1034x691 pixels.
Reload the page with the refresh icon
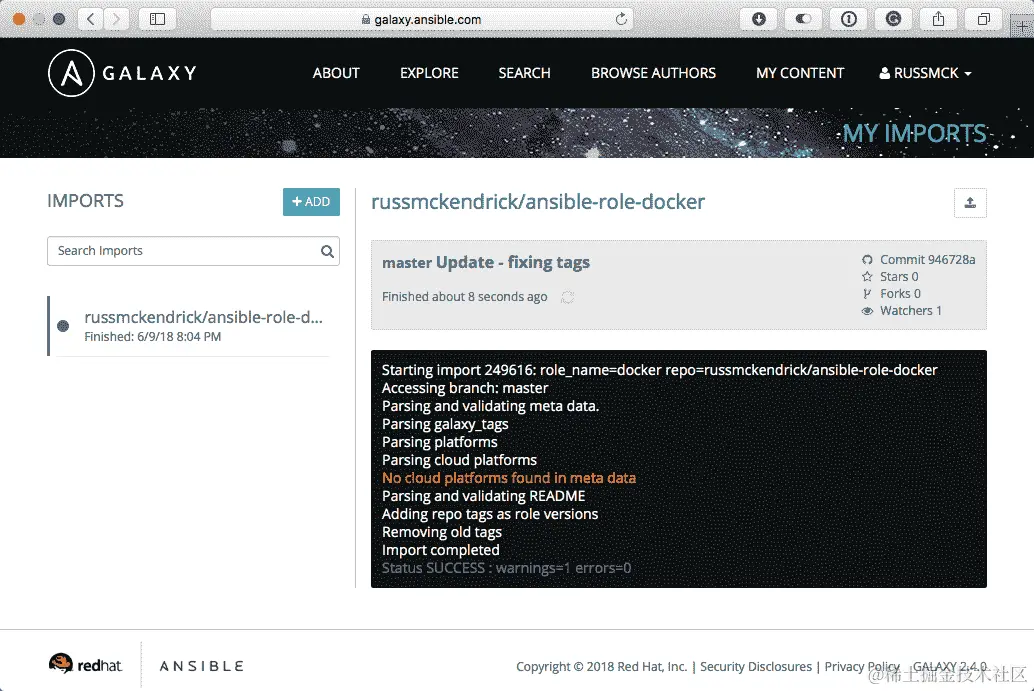pyautogui.click(x=621, y=19)
